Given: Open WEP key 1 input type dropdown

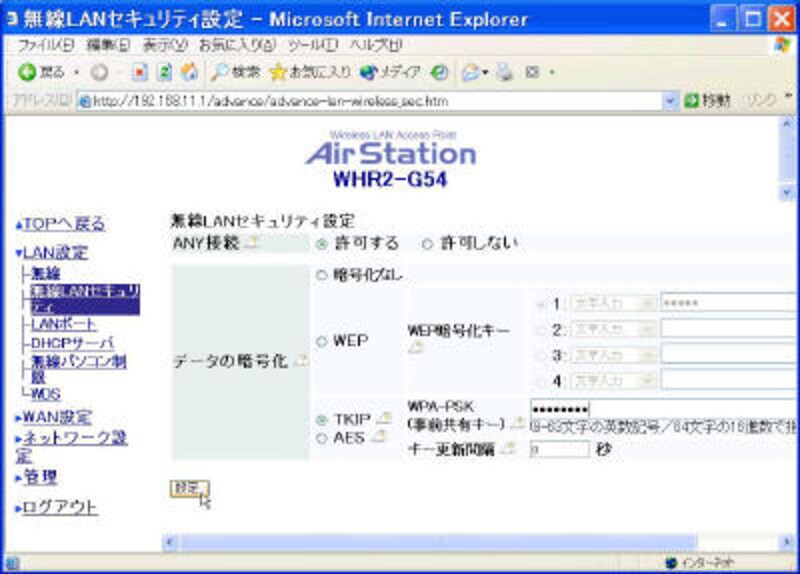Looking at the screenshot, I should pos(647,303).
